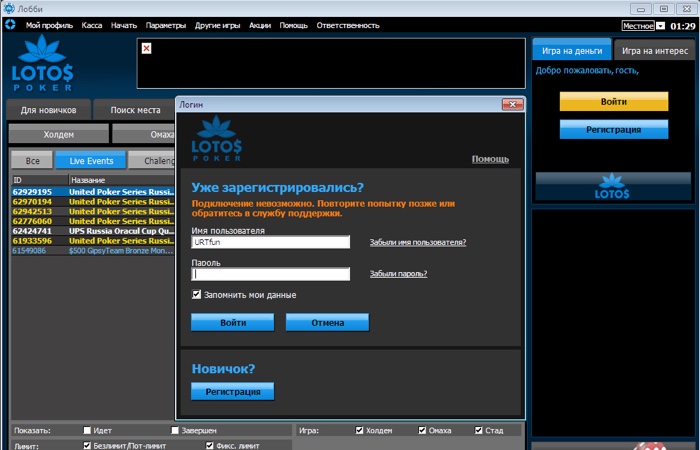The height and width of the screenshot is (450, 700).
Task: Toggle the Идет checkbox
Action: point(87,430)
